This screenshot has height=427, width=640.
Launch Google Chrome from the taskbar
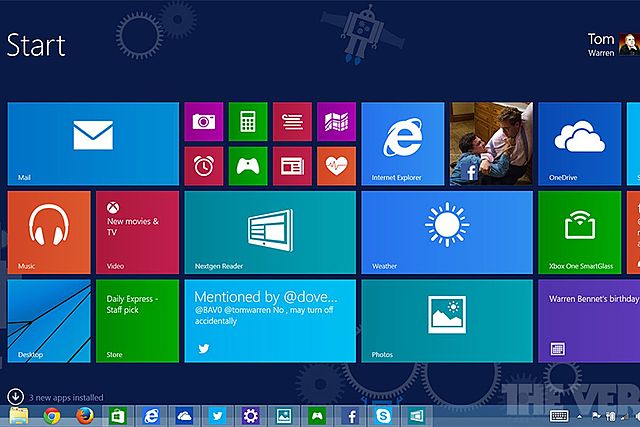[52, 416]
